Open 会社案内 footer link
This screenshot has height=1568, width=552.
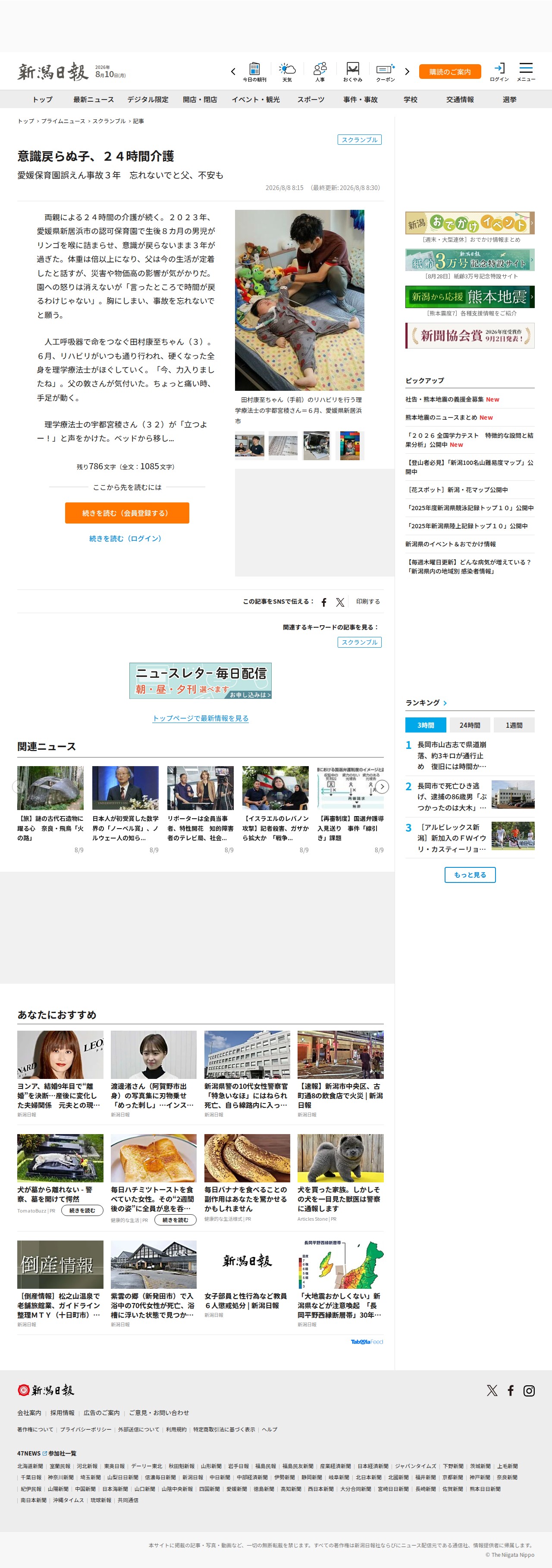(29, 1413)
